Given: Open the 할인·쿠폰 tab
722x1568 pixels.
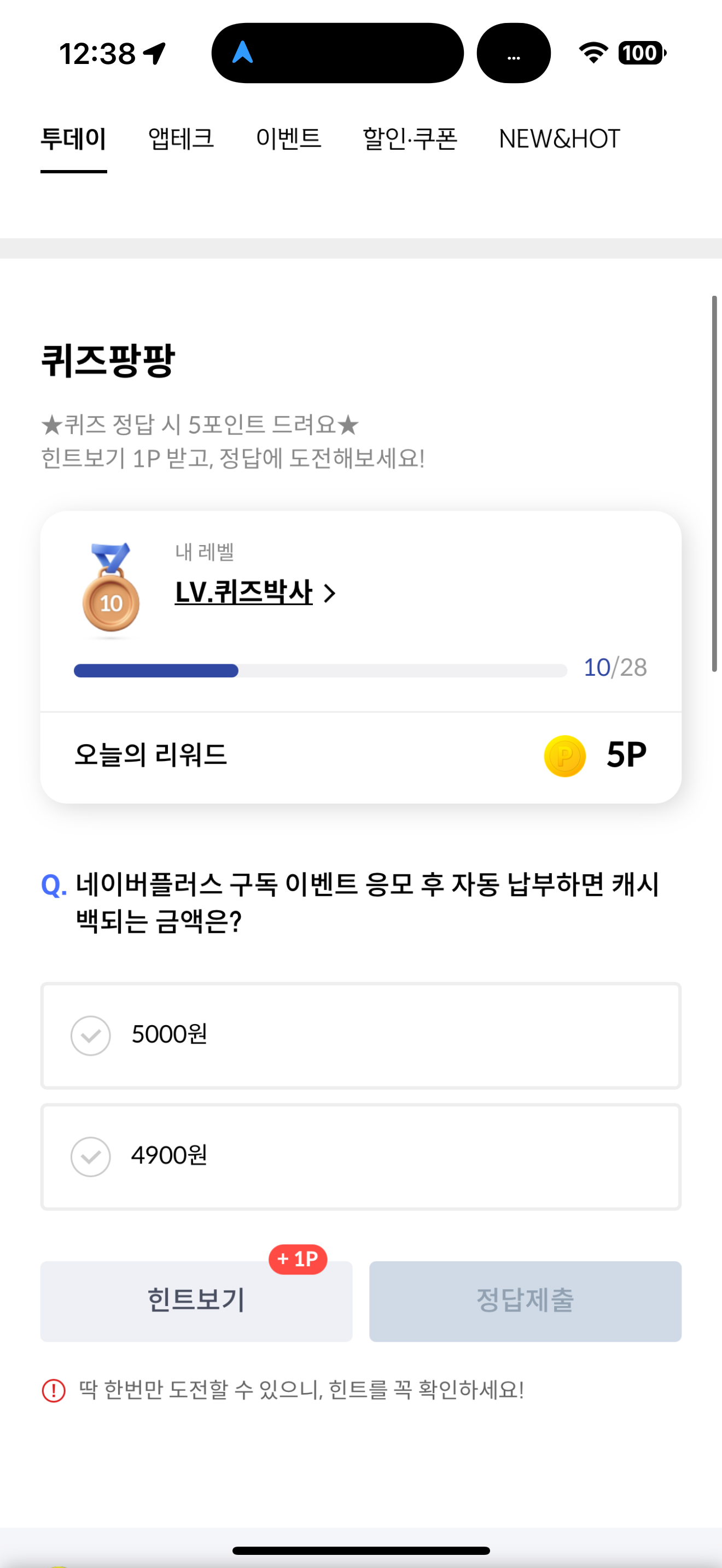Looking at the screenshot, I should pyautogui.click(x=410, y=139).
